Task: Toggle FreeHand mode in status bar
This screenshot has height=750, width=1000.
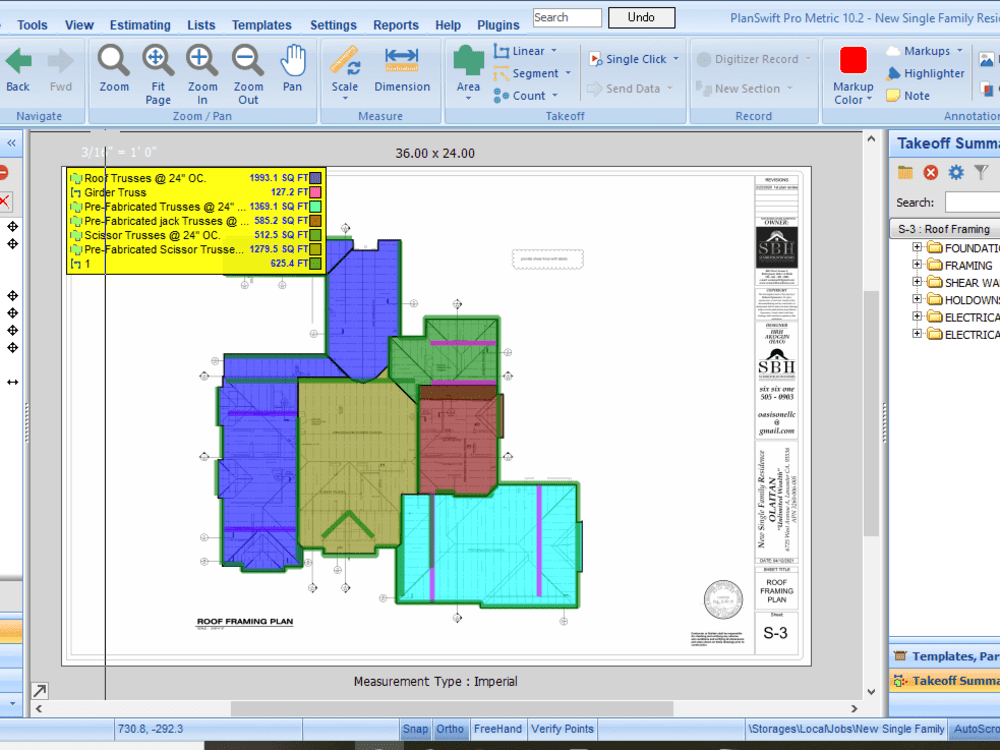Action: coord(497,729)
